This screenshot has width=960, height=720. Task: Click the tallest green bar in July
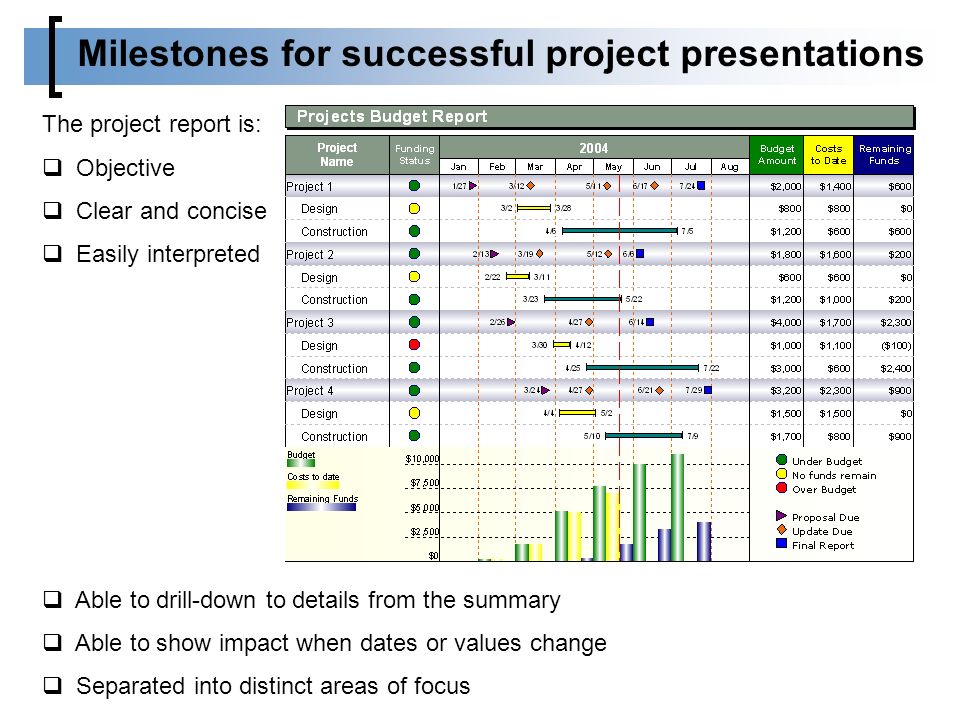pos(677,508)
